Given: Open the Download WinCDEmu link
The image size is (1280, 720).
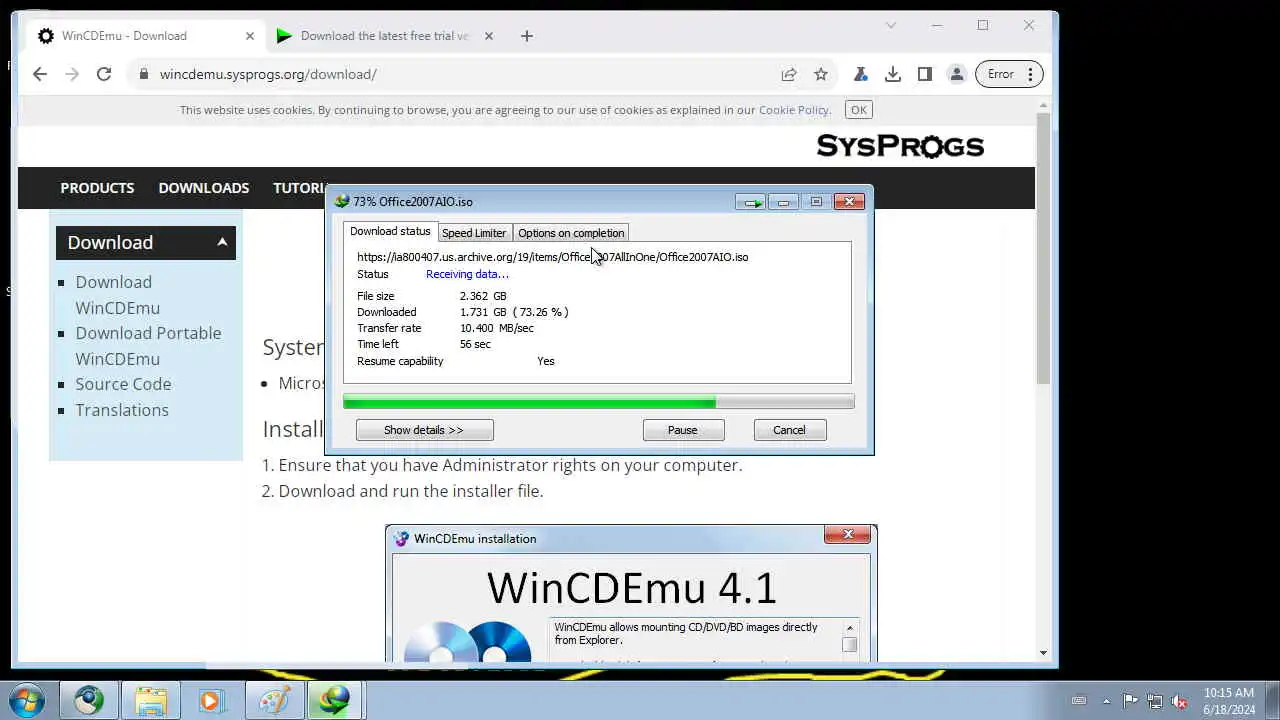Looking at the screenshot, I should point(117,295).
